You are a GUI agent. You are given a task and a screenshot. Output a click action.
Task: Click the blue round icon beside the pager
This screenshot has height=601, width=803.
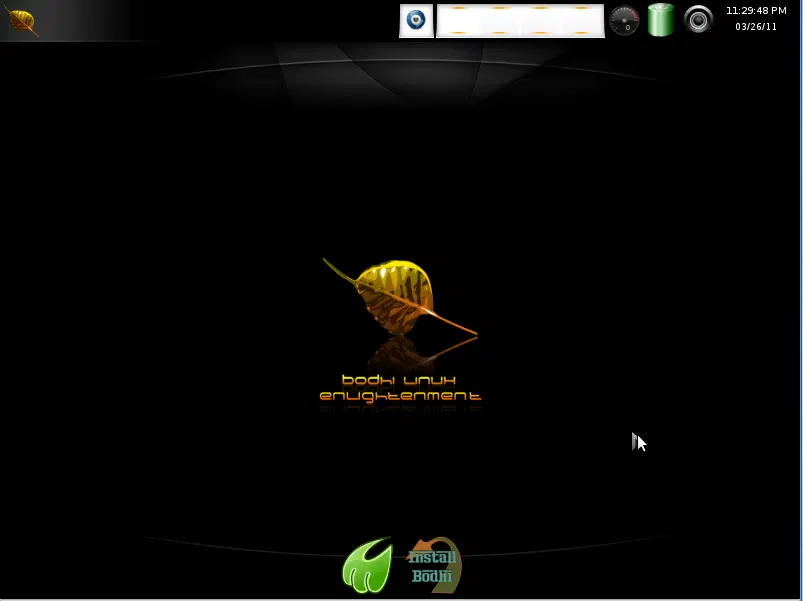coord(416,20)
